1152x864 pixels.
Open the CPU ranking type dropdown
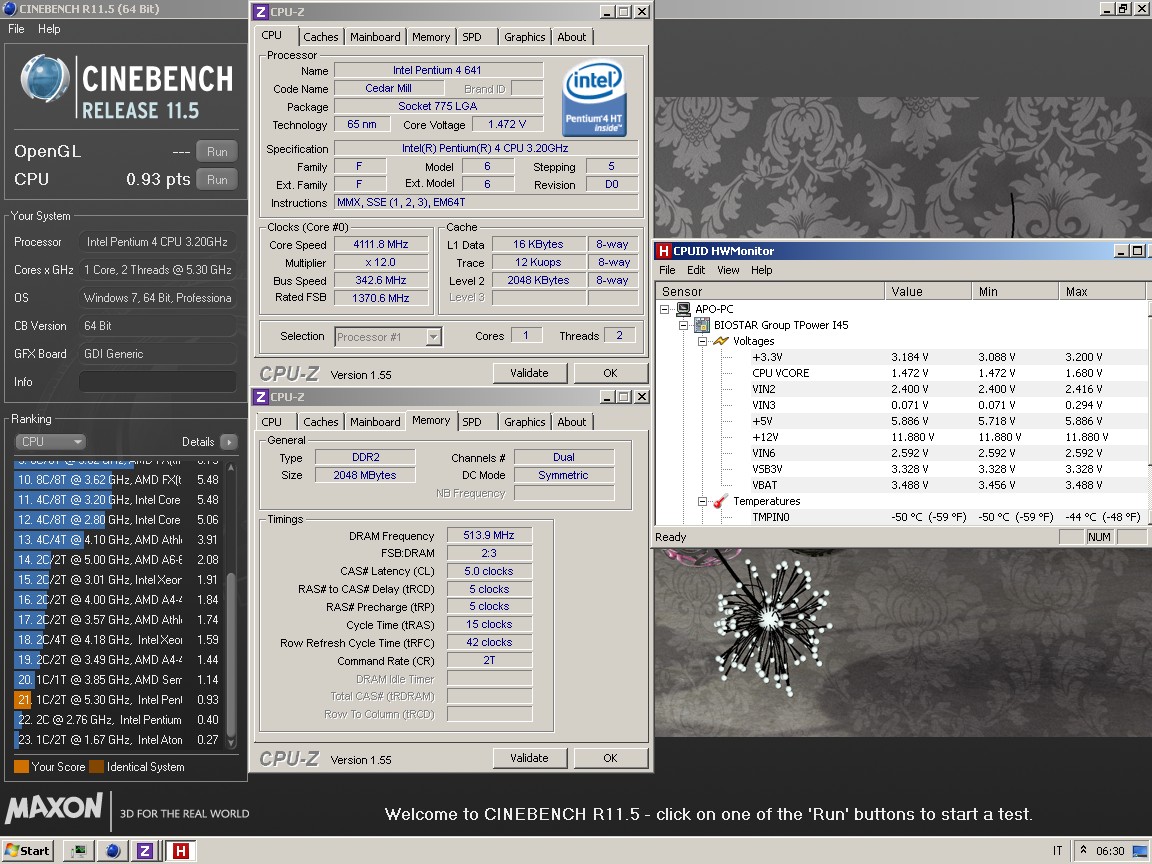50,442
